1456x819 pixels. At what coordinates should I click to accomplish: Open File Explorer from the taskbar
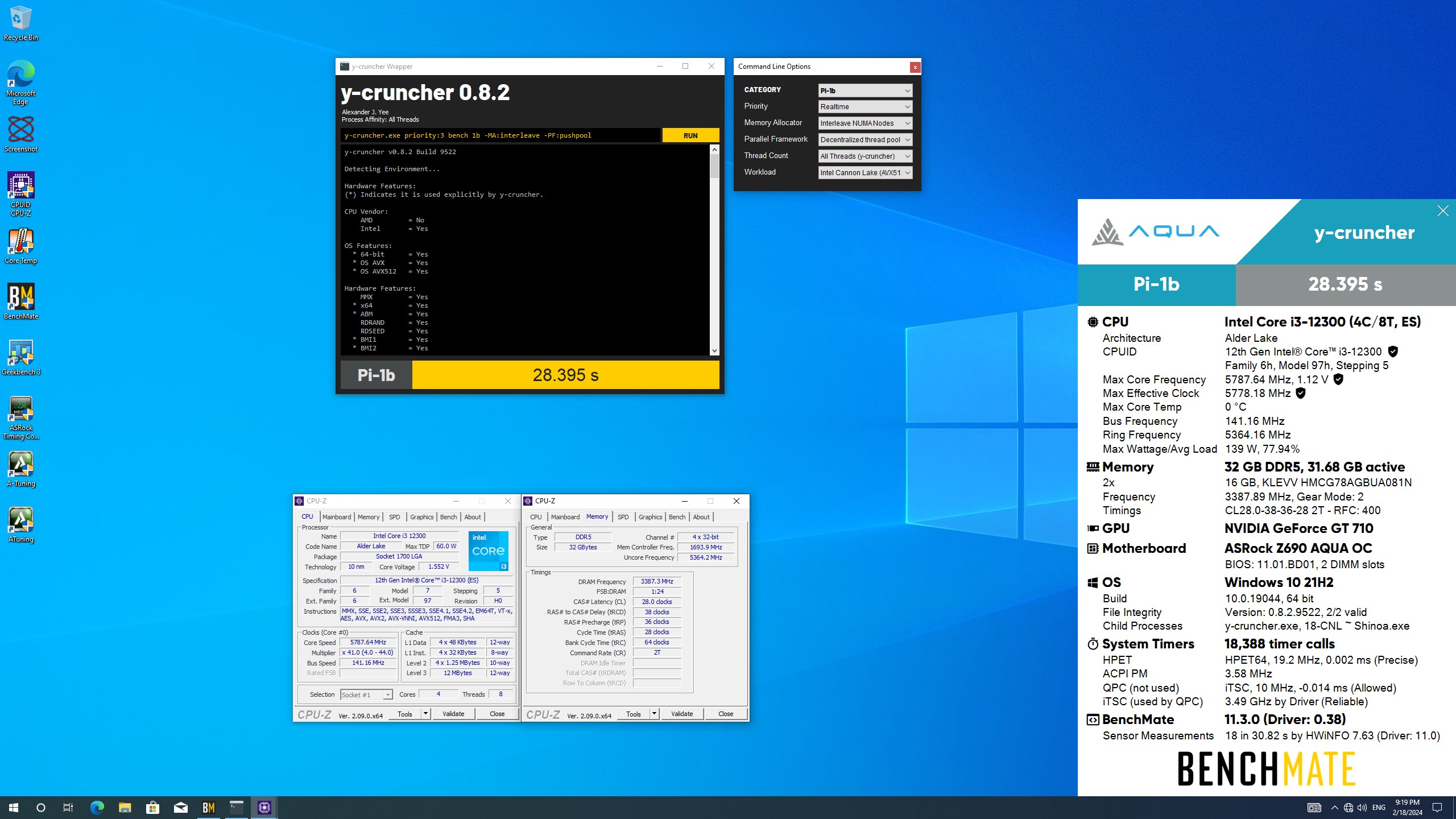125,807
